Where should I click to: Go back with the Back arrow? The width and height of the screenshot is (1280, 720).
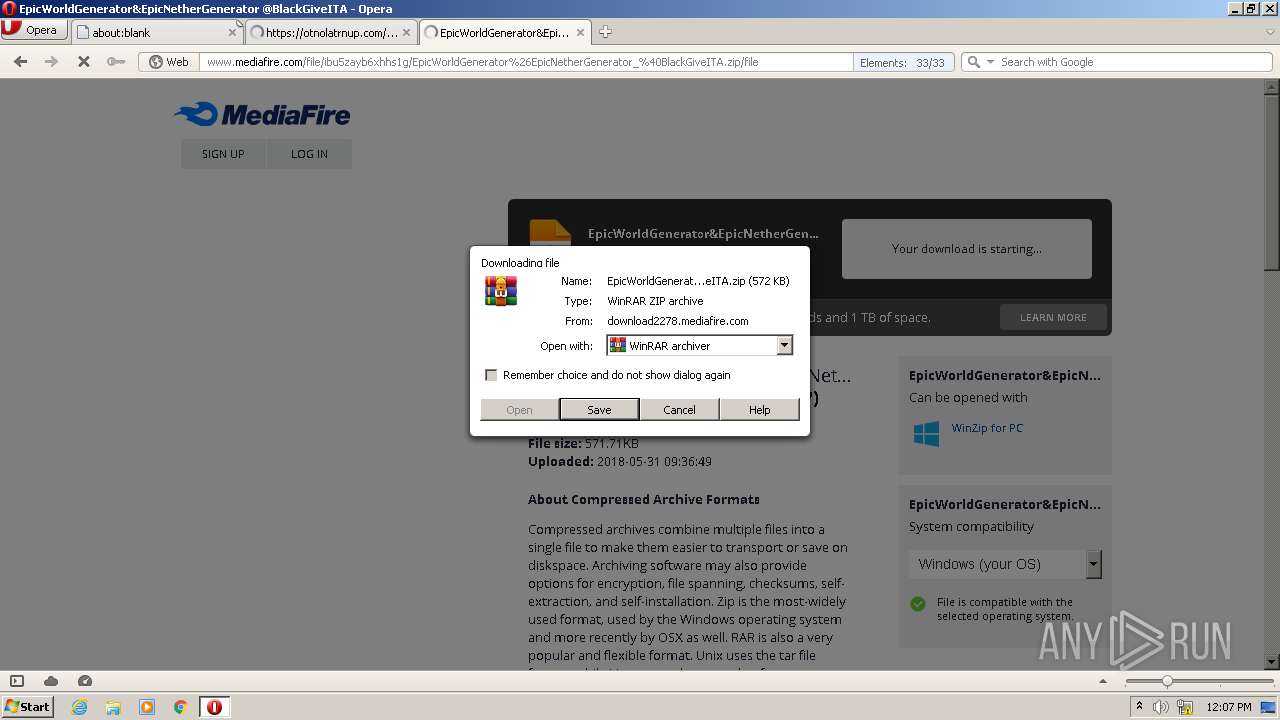[x=20, y=62]
